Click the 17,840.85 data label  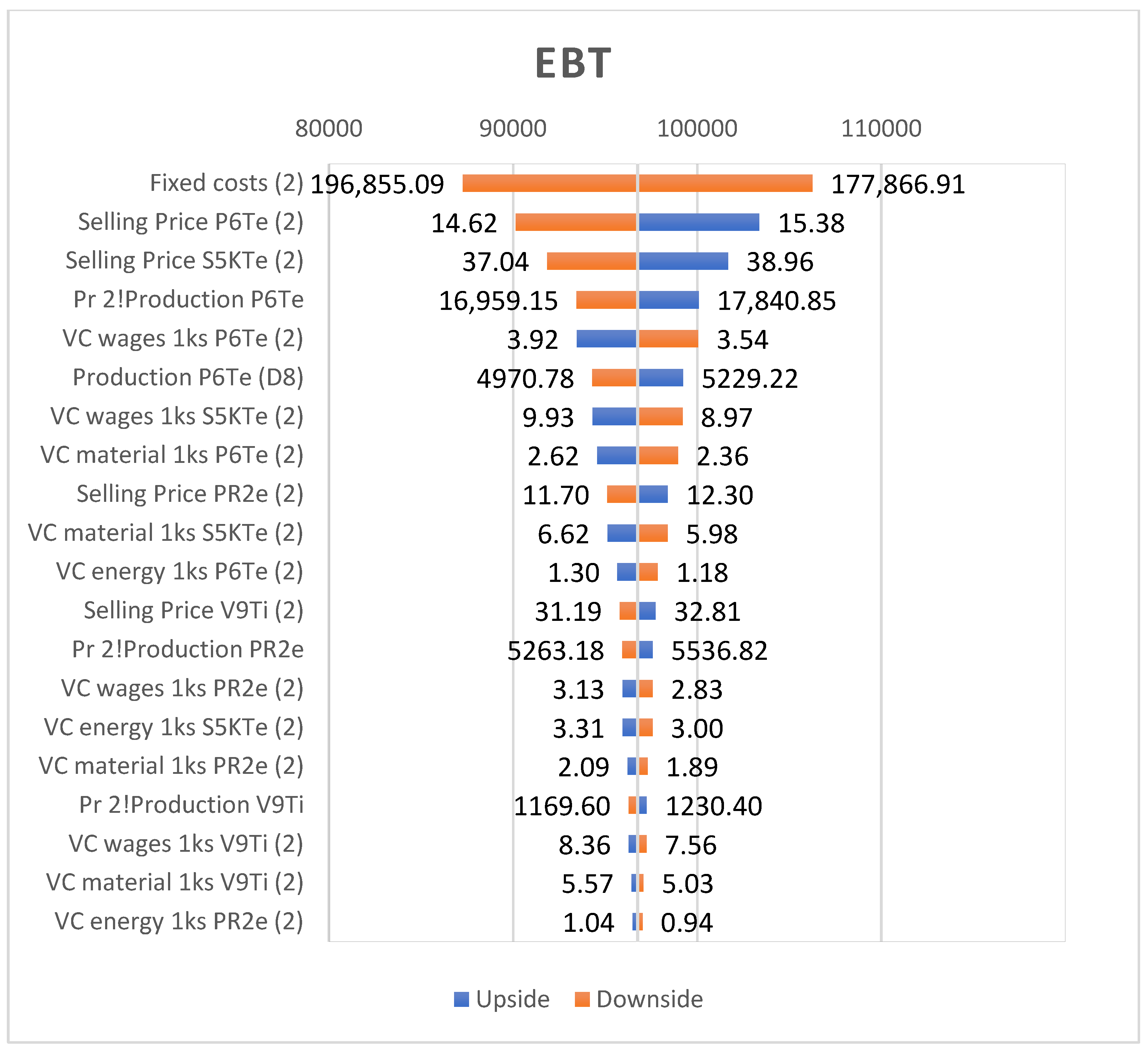pyautogui.click(x=776, y=301)
